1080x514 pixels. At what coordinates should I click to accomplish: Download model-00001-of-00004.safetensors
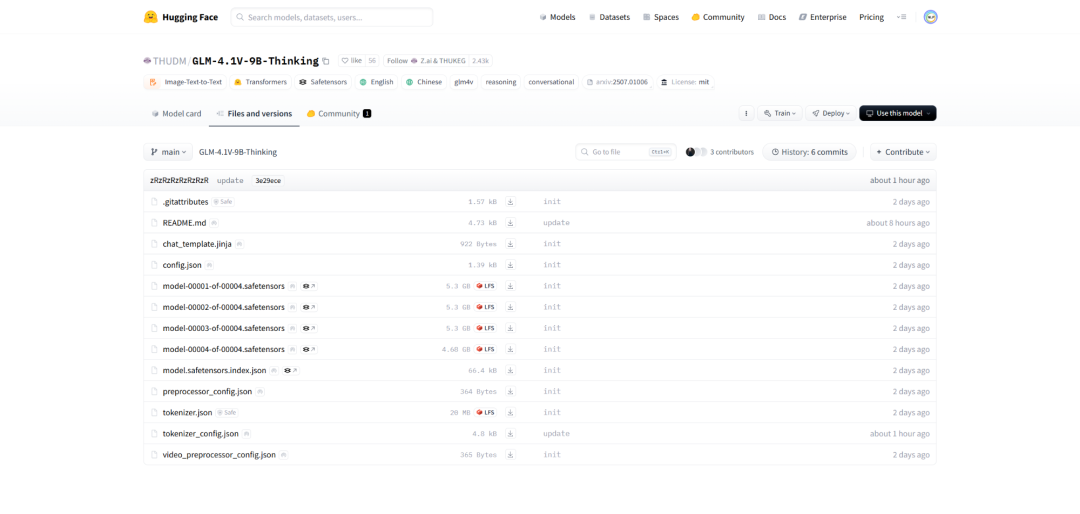(510, 286)
